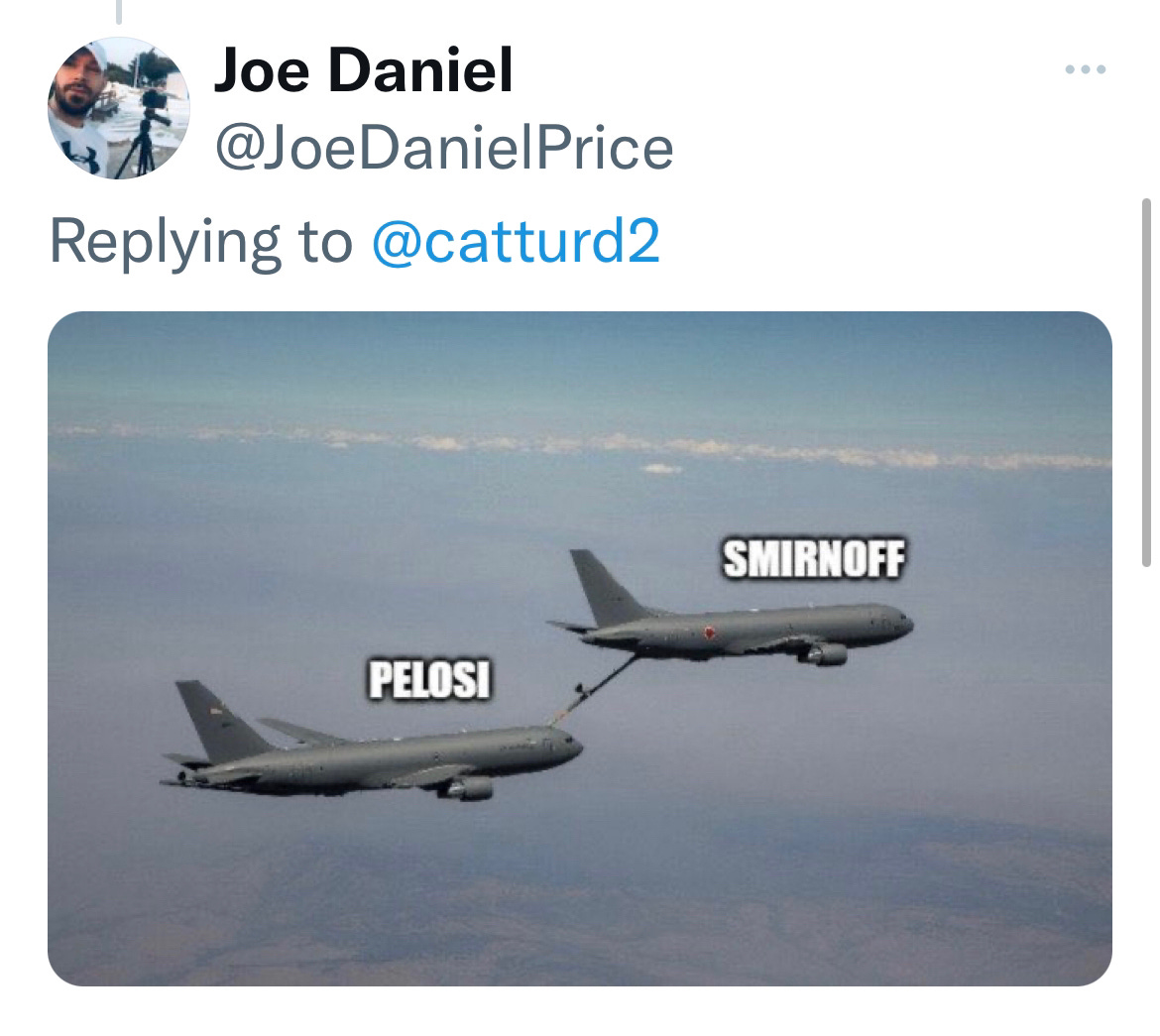Click the engine under the tanker's wing
This screenshot has width=1160, height=1036.
(x=825, y=653)
